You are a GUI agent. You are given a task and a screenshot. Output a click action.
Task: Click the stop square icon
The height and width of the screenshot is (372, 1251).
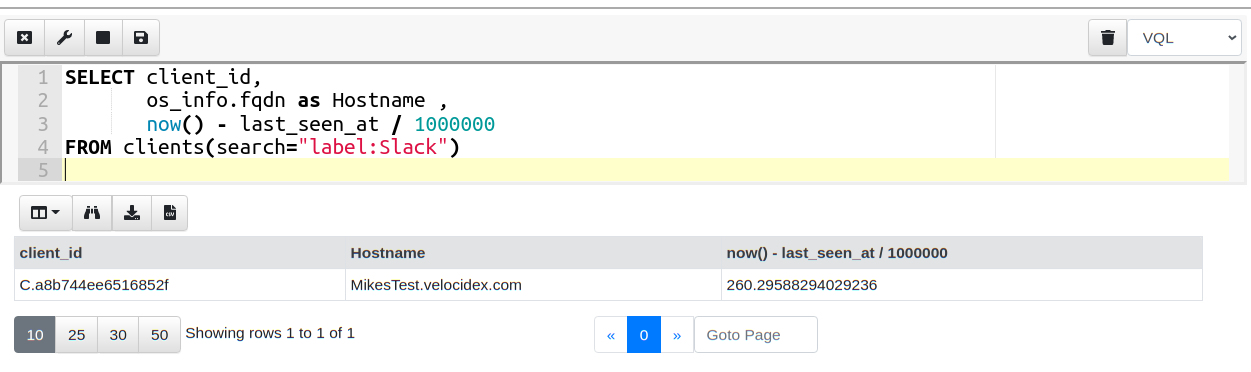tap(102, 38)
